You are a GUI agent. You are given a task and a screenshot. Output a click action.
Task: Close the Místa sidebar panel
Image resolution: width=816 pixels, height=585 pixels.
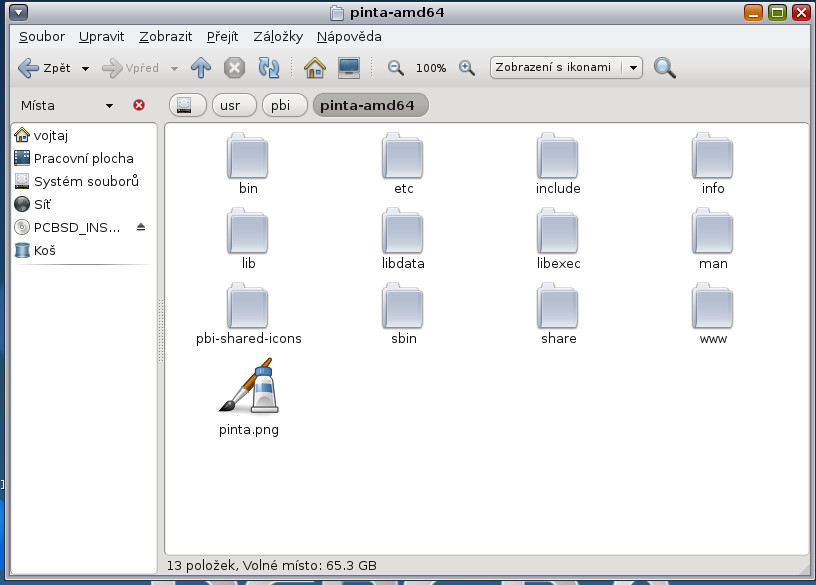coord(139,105)
